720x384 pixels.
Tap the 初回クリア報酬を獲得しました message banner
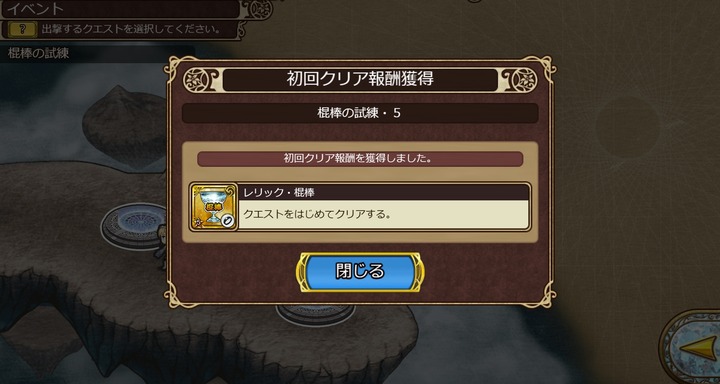pos(360,159)
